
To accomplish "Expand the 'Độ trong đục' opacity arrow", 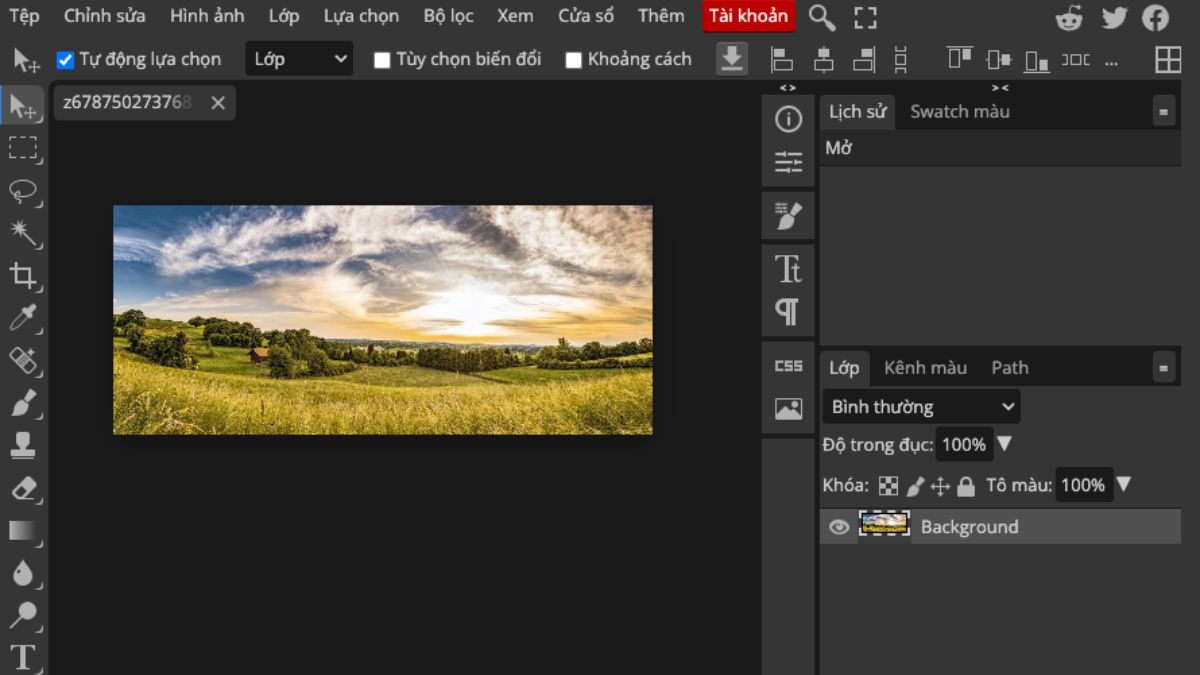I will (1005, 443).
